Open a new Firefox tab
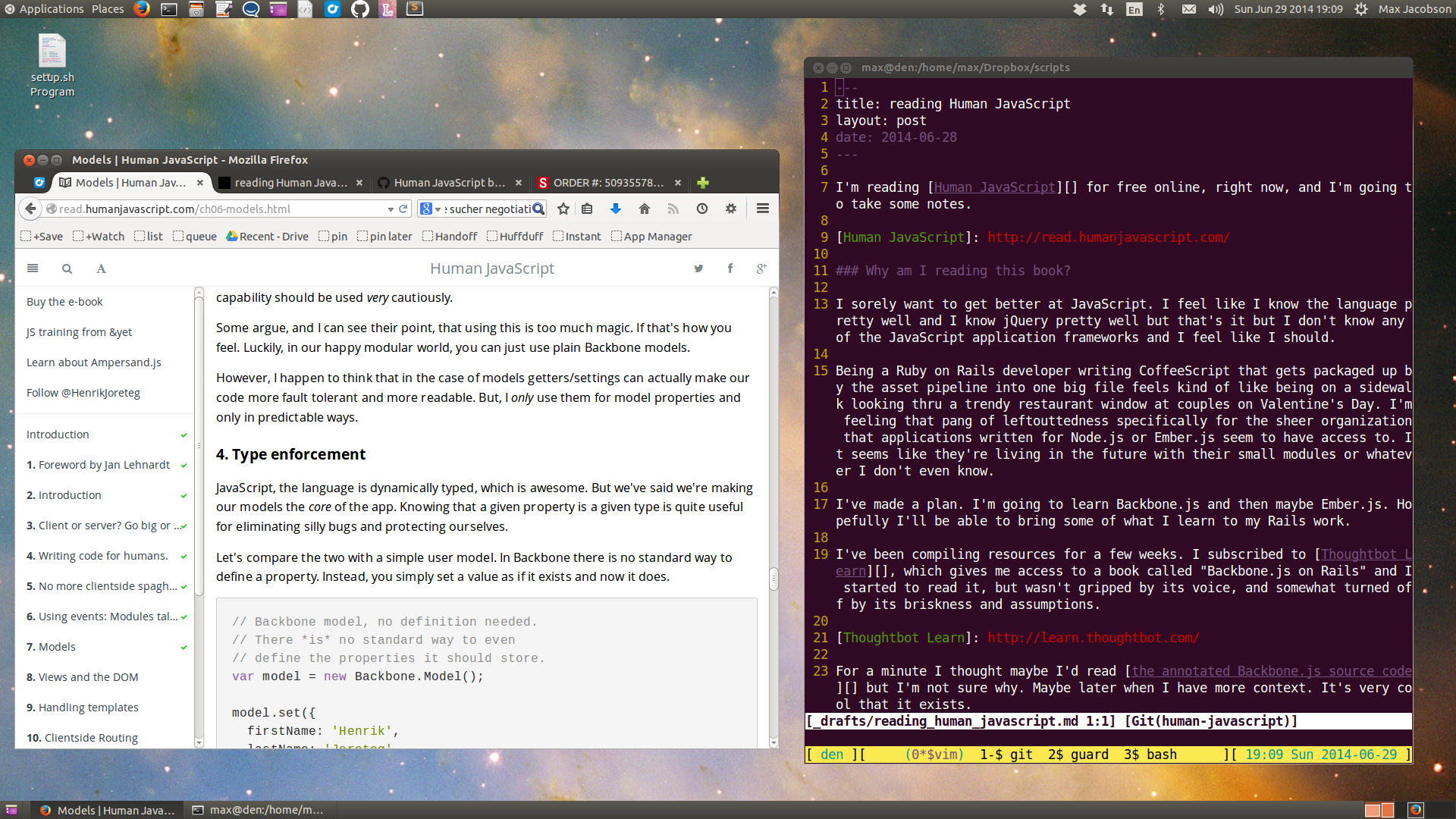This screenshot has height=819, width=1456. coord(703,183)
